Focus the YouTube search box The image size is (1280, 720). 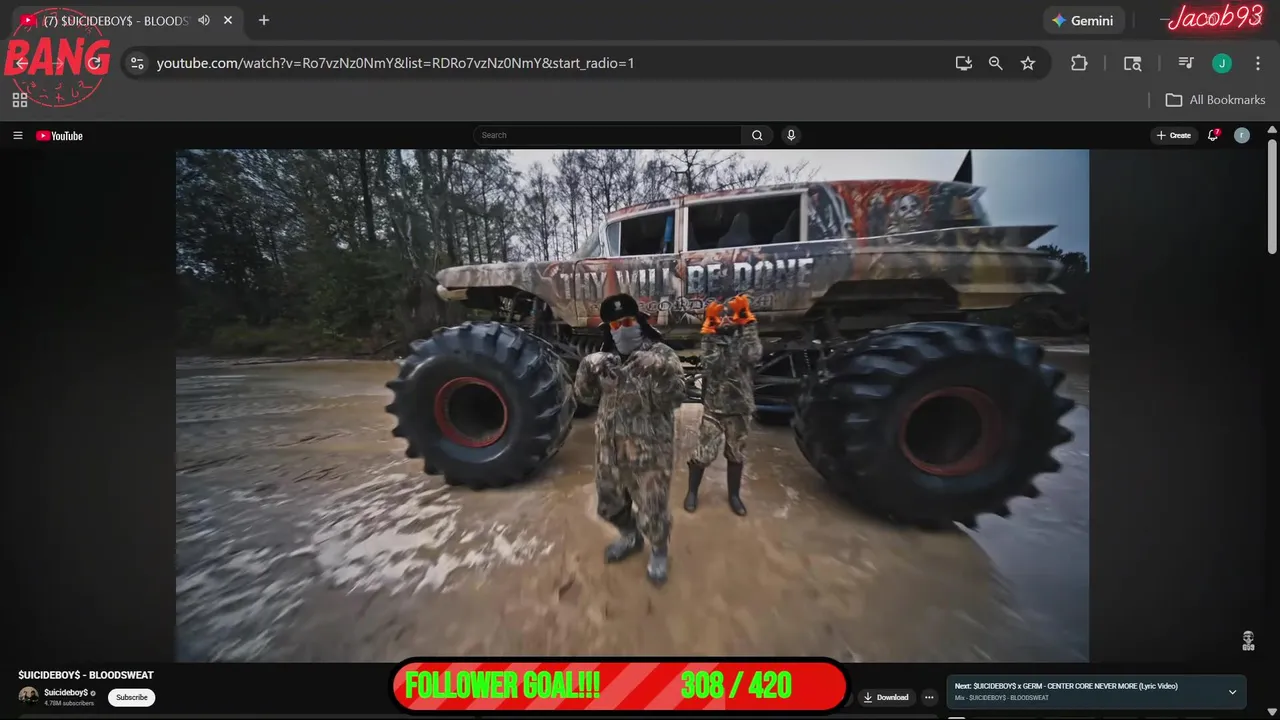click(x=607, y=135)
